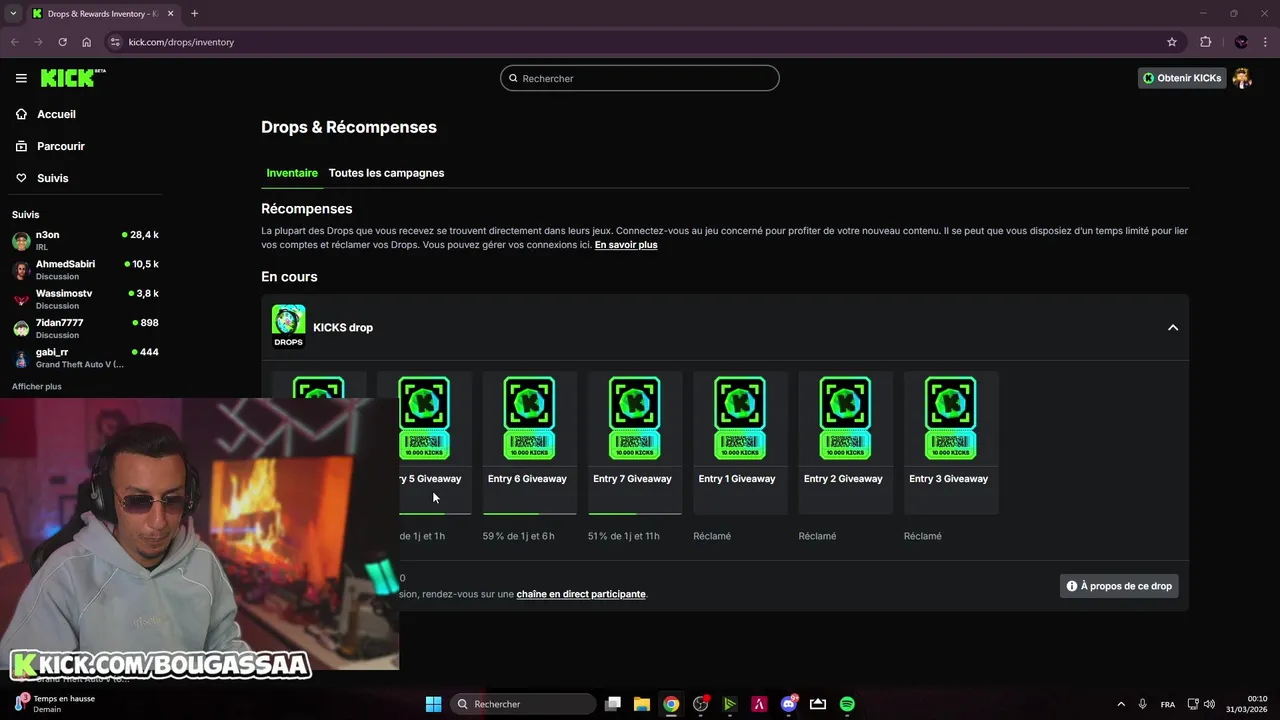Reload the page in browser
1280x720 pixels.
(x=62, y=42)
